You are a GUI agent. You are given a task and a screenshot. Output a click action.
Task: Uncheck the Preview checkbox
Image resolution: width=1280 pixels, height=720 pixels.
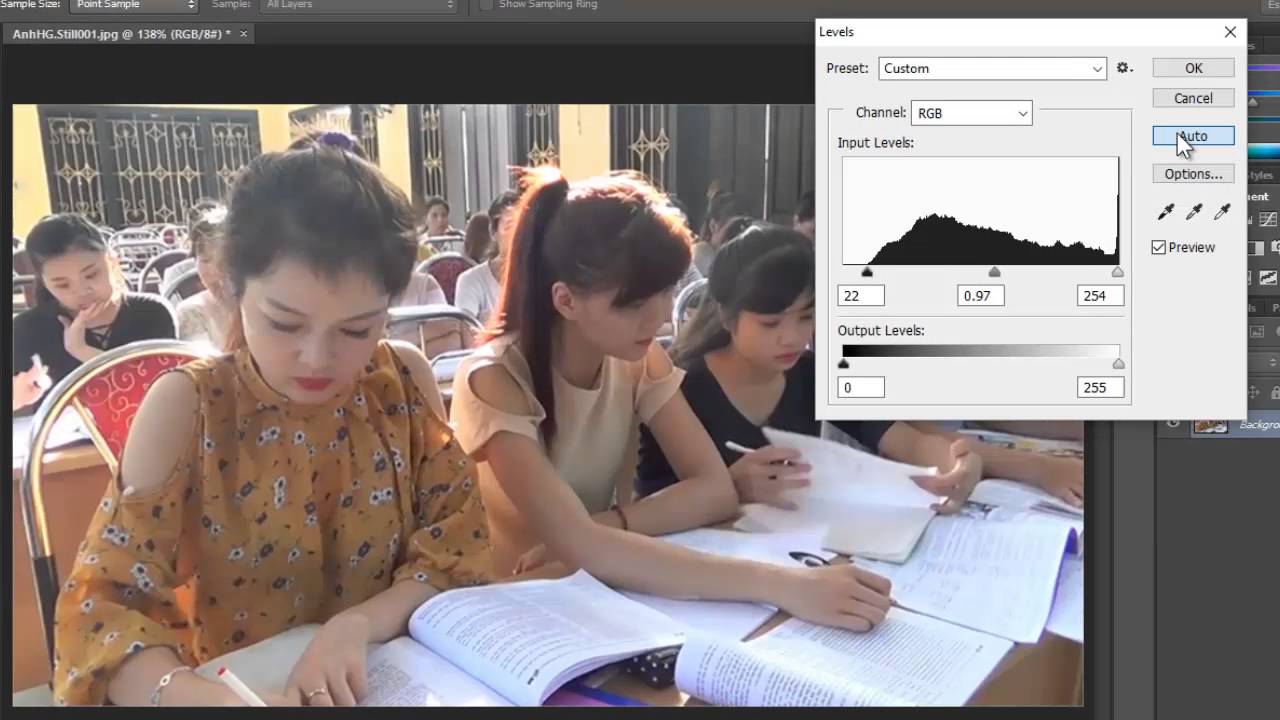click(1159, 247)
